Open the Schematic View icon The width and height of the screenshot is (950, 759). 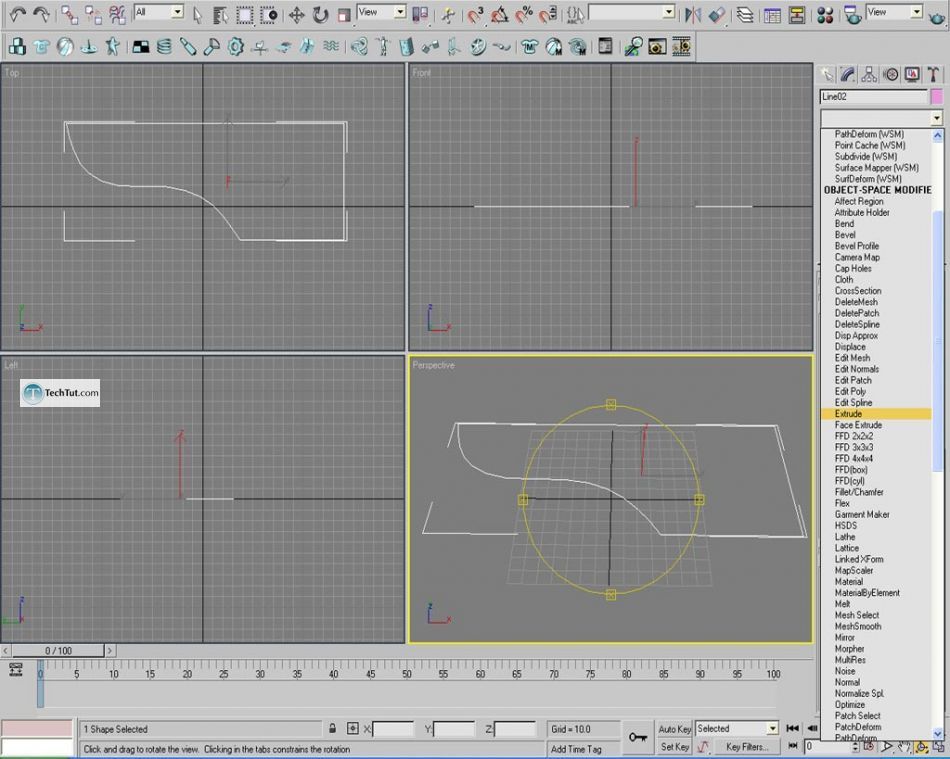(796, 15)
